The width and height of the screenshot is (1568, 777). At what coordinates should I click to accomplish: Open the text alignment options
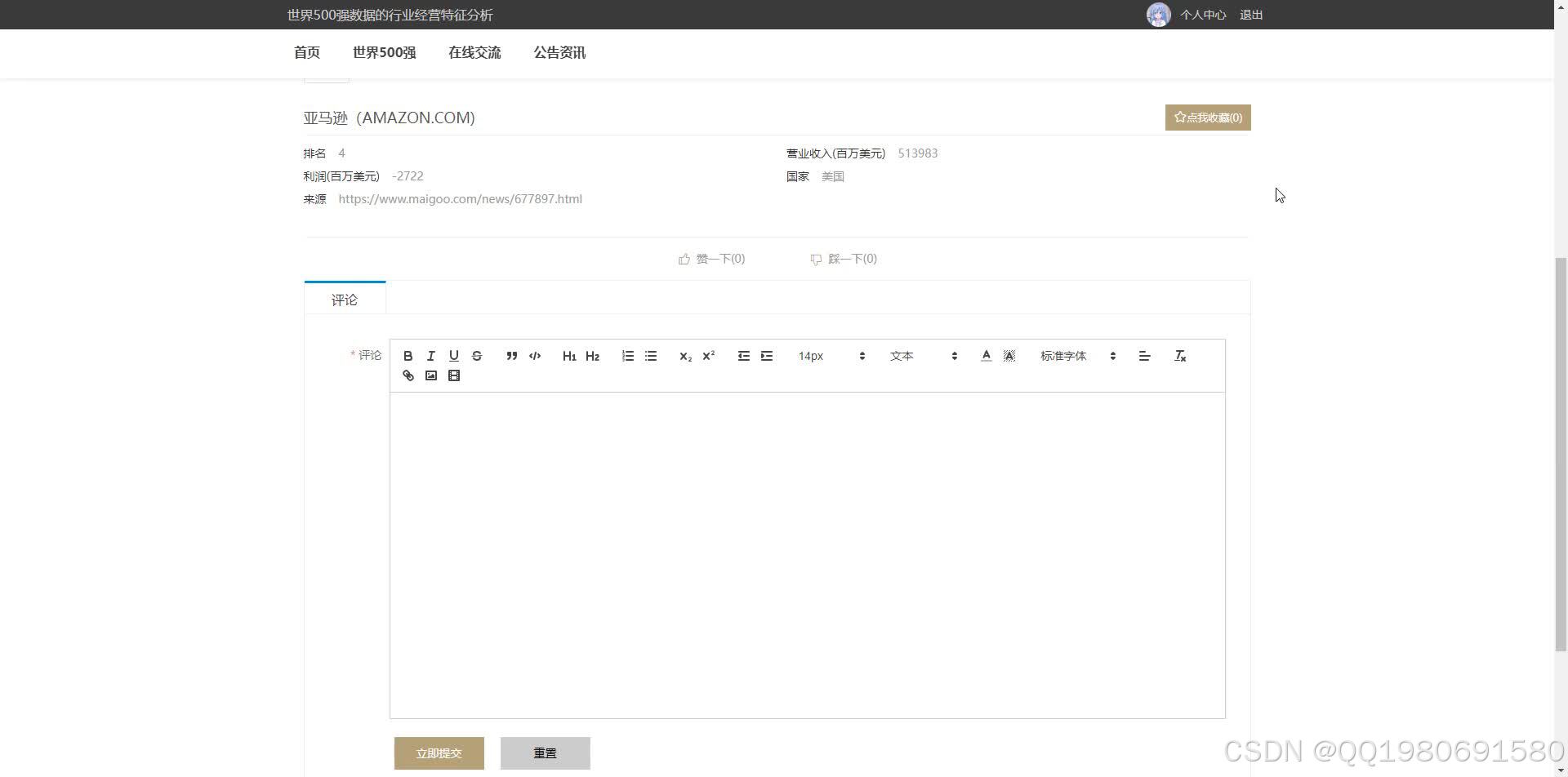coord(1145,356)
